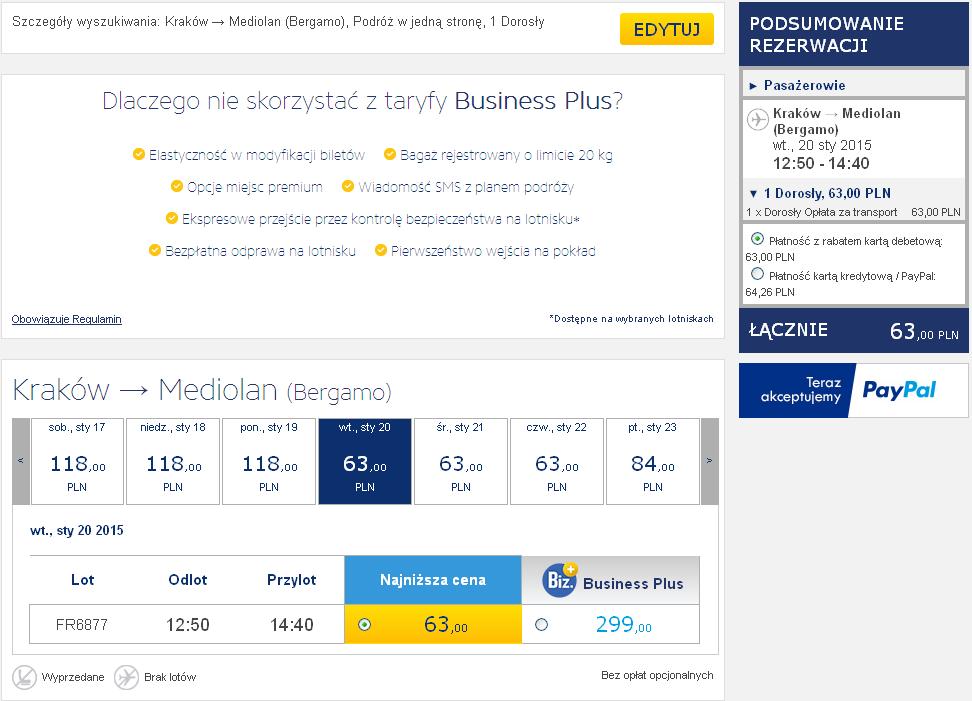
Task: Click the PayPal logo banner
Action: coord(853,390)
